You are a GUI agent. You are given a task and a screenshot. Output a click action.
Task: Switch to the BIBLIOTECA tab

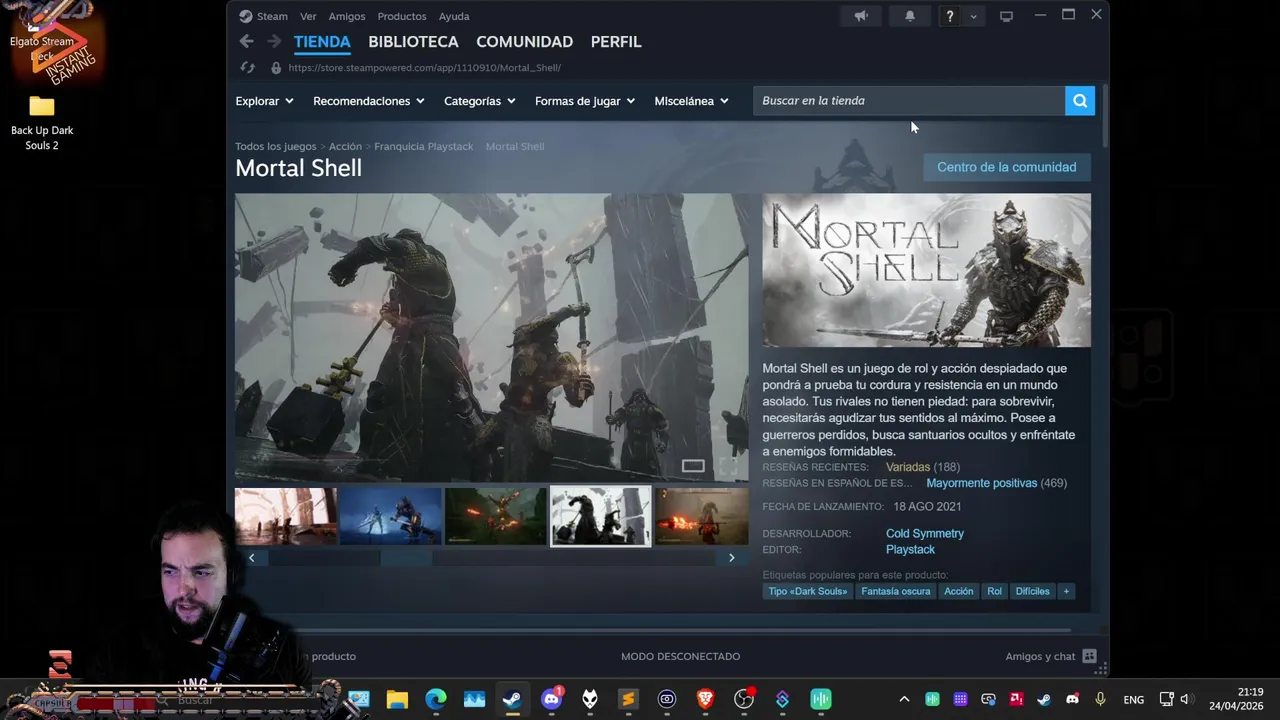point(413,42)
